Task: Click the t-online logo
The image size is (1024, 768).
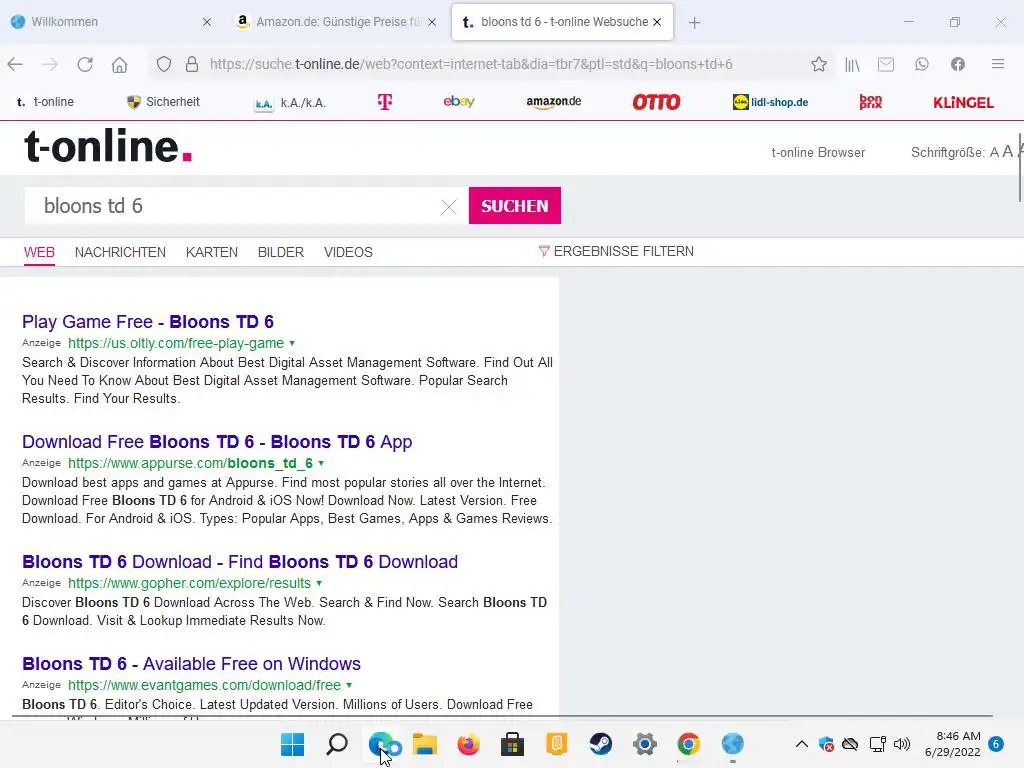Action: click(108, 146)
